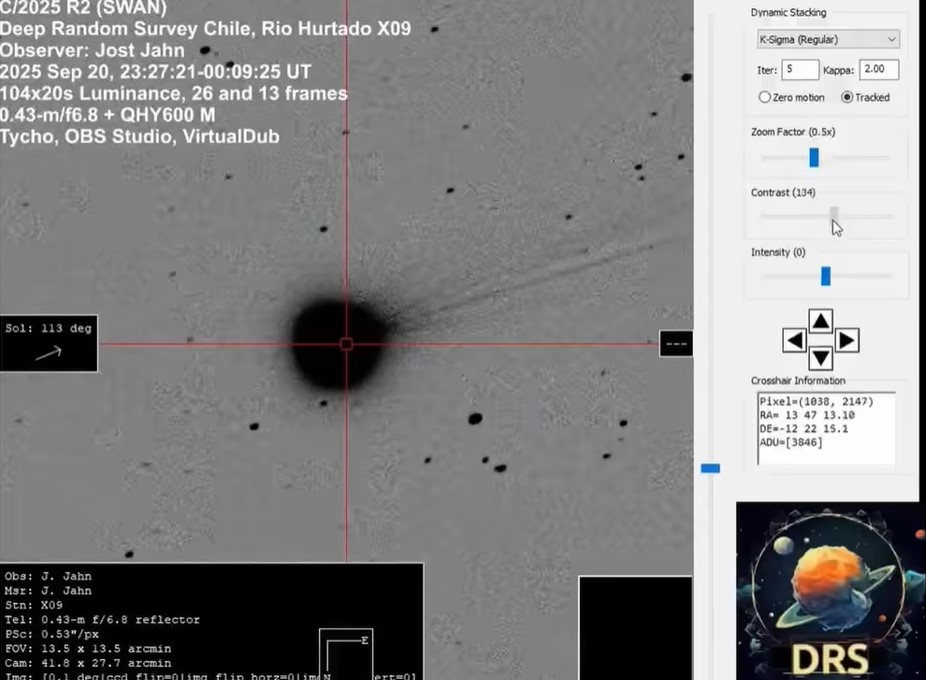
Task: Click the up arrow pan button
Action: [820, 321]
